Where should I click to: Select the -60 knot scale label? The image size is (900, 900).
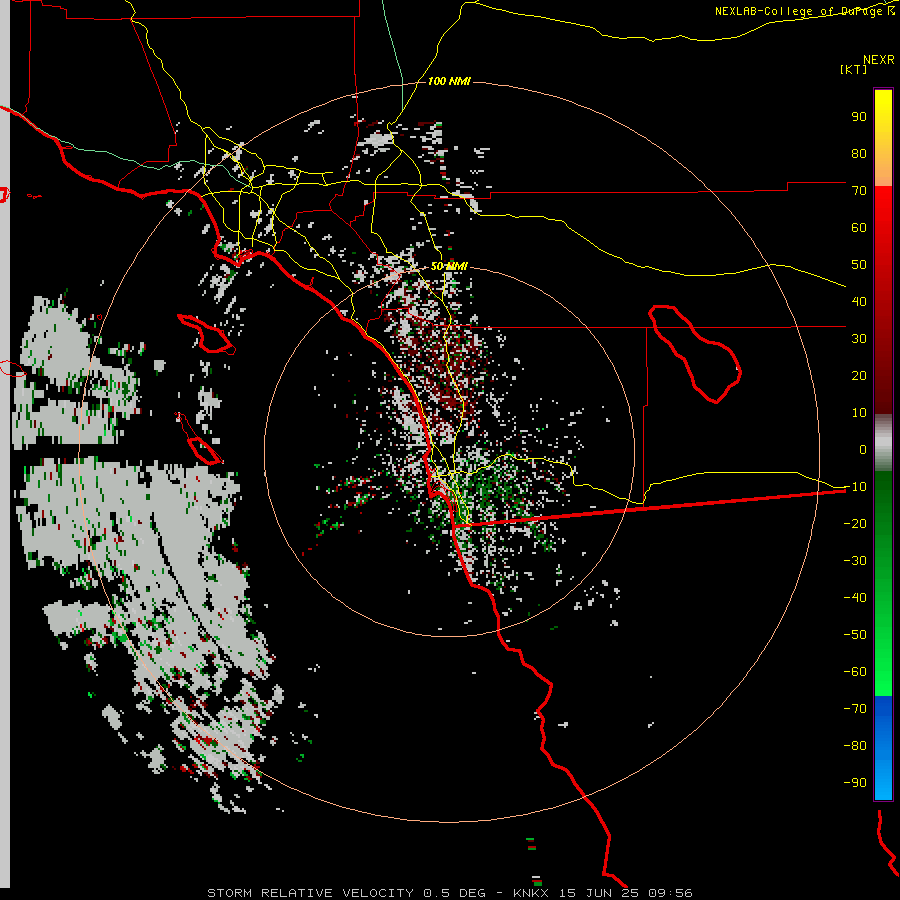855,672
